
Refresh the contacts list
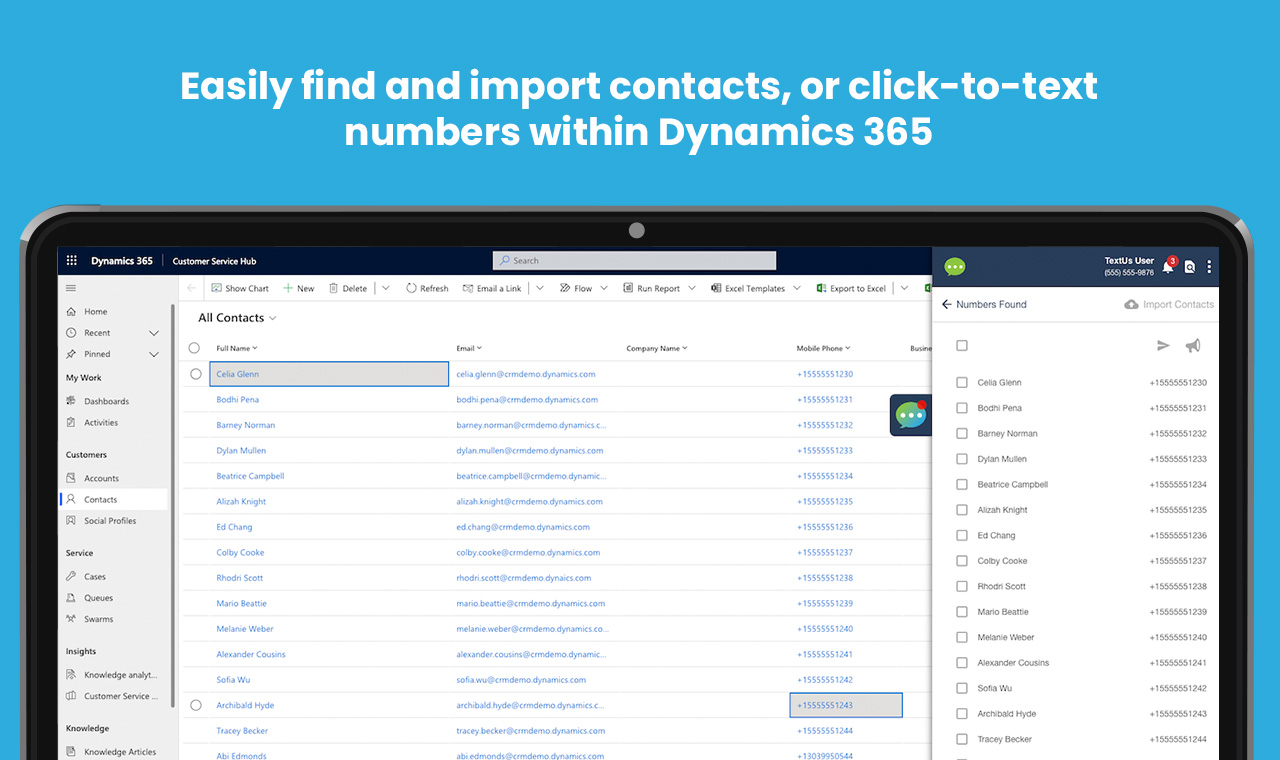click(427, 288)
